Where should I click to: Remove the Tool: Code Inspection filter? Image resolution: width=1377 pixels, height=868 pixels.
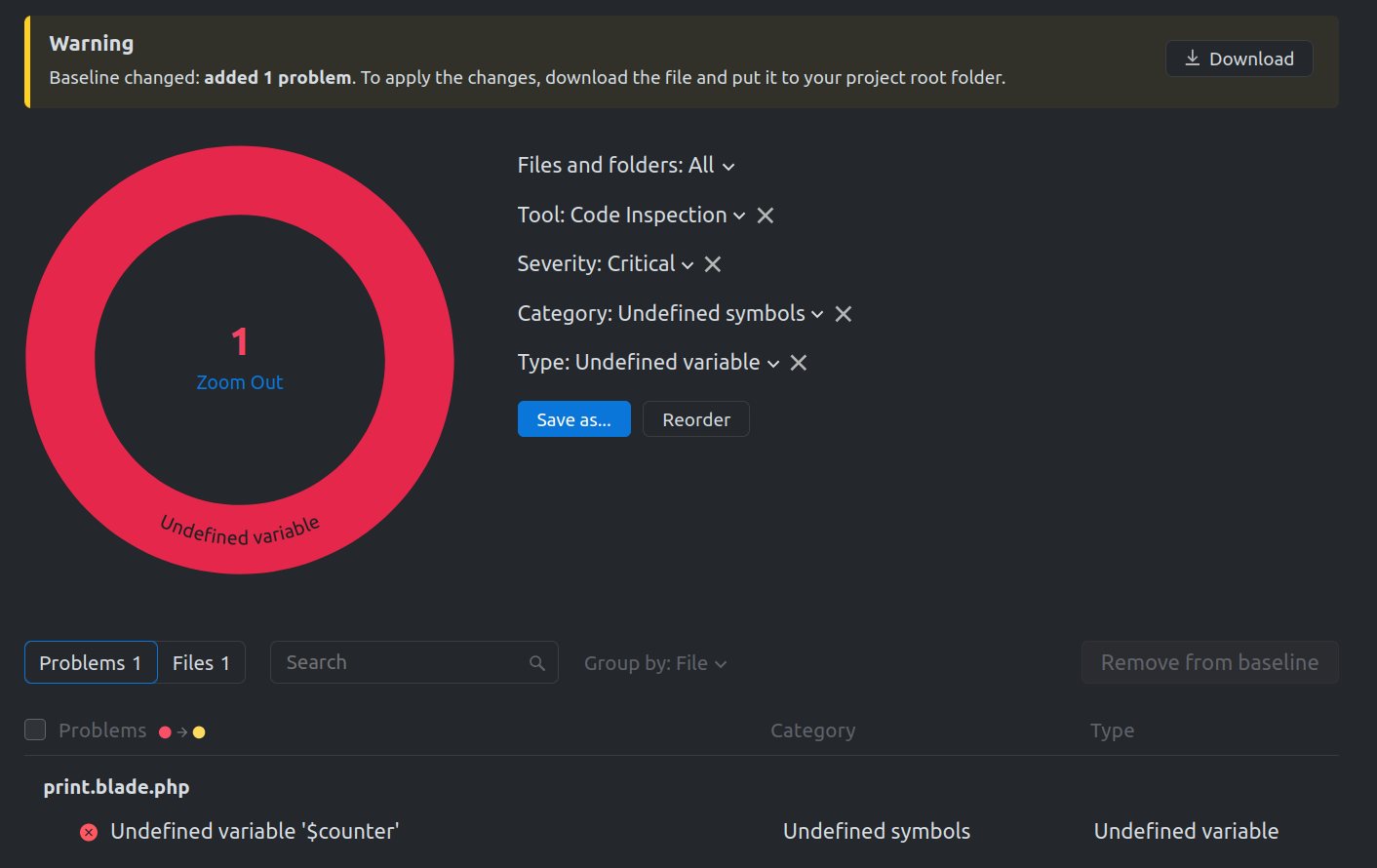point(765,215)
